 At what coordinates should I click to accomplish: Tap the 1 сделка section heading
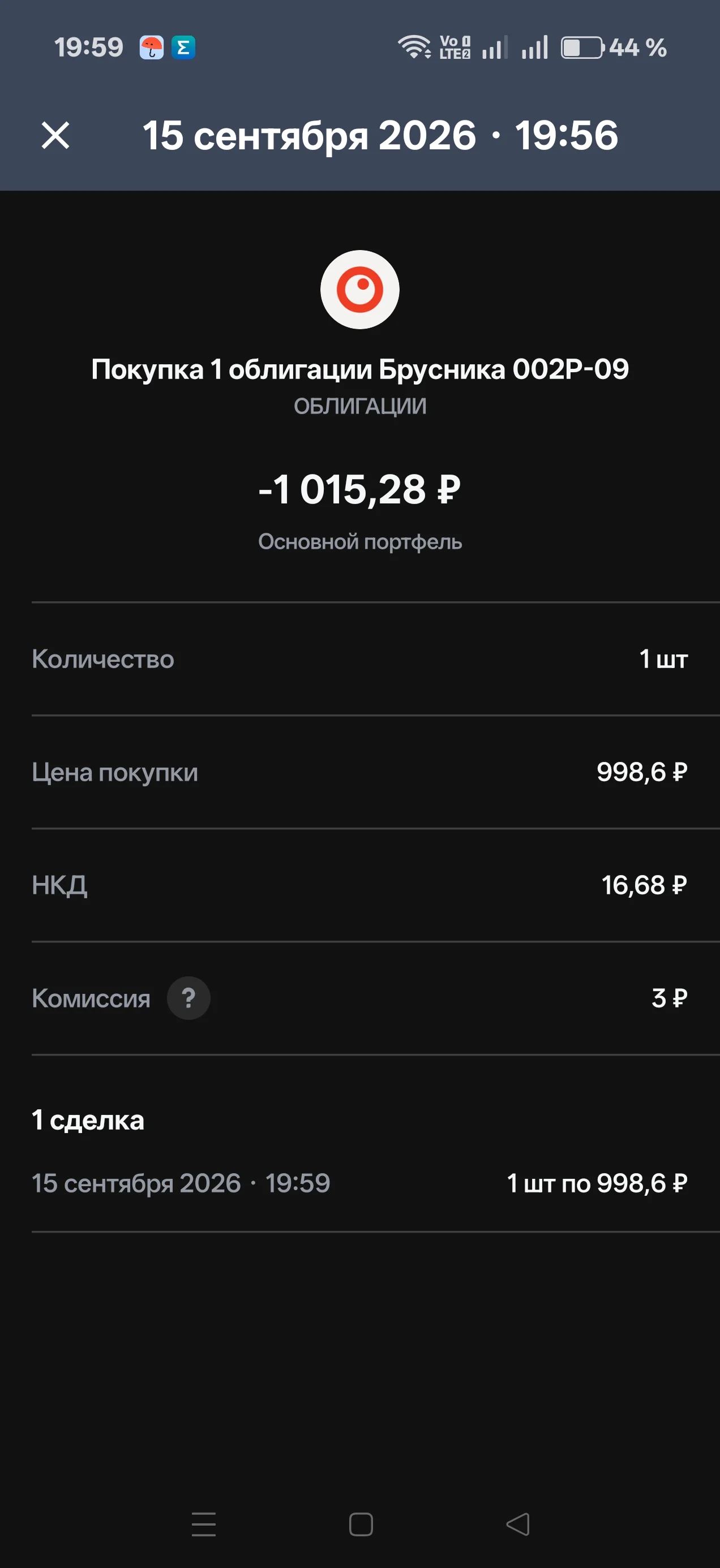pos(88,1120)
